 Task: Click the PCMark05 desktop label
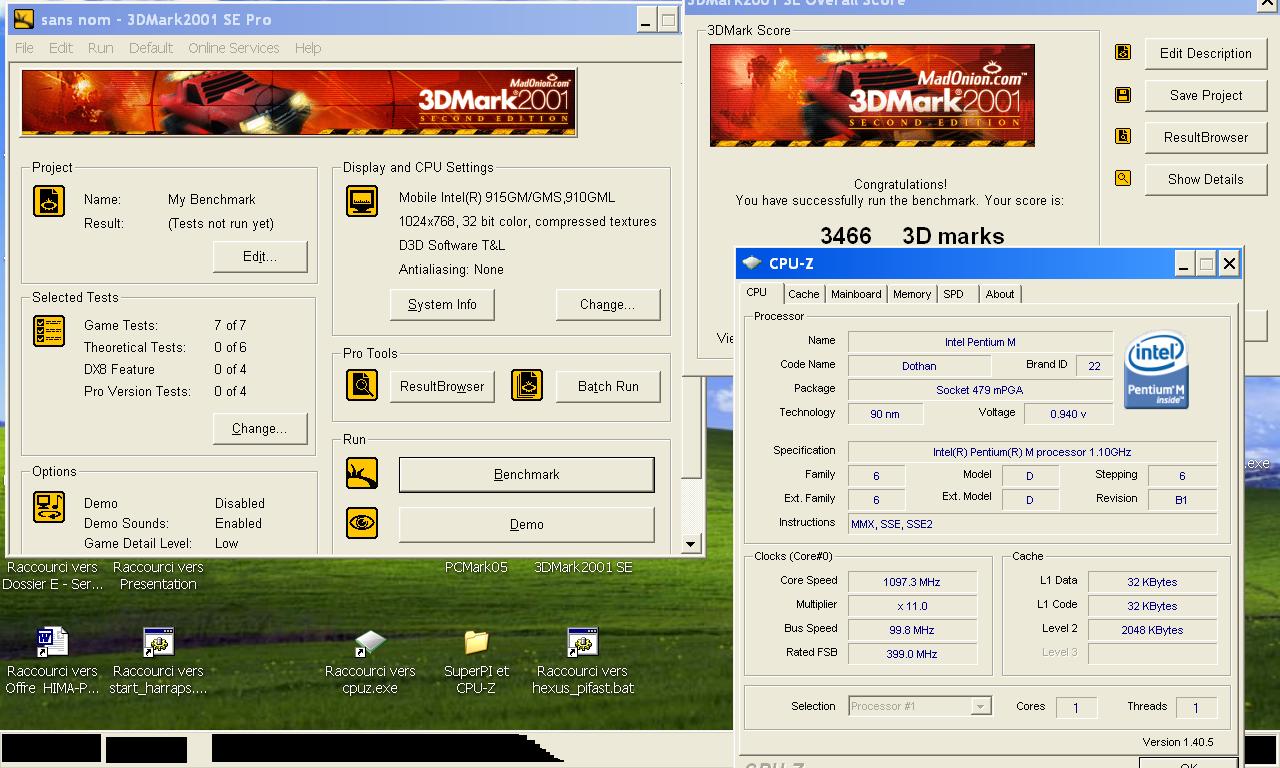click(476, 567)
